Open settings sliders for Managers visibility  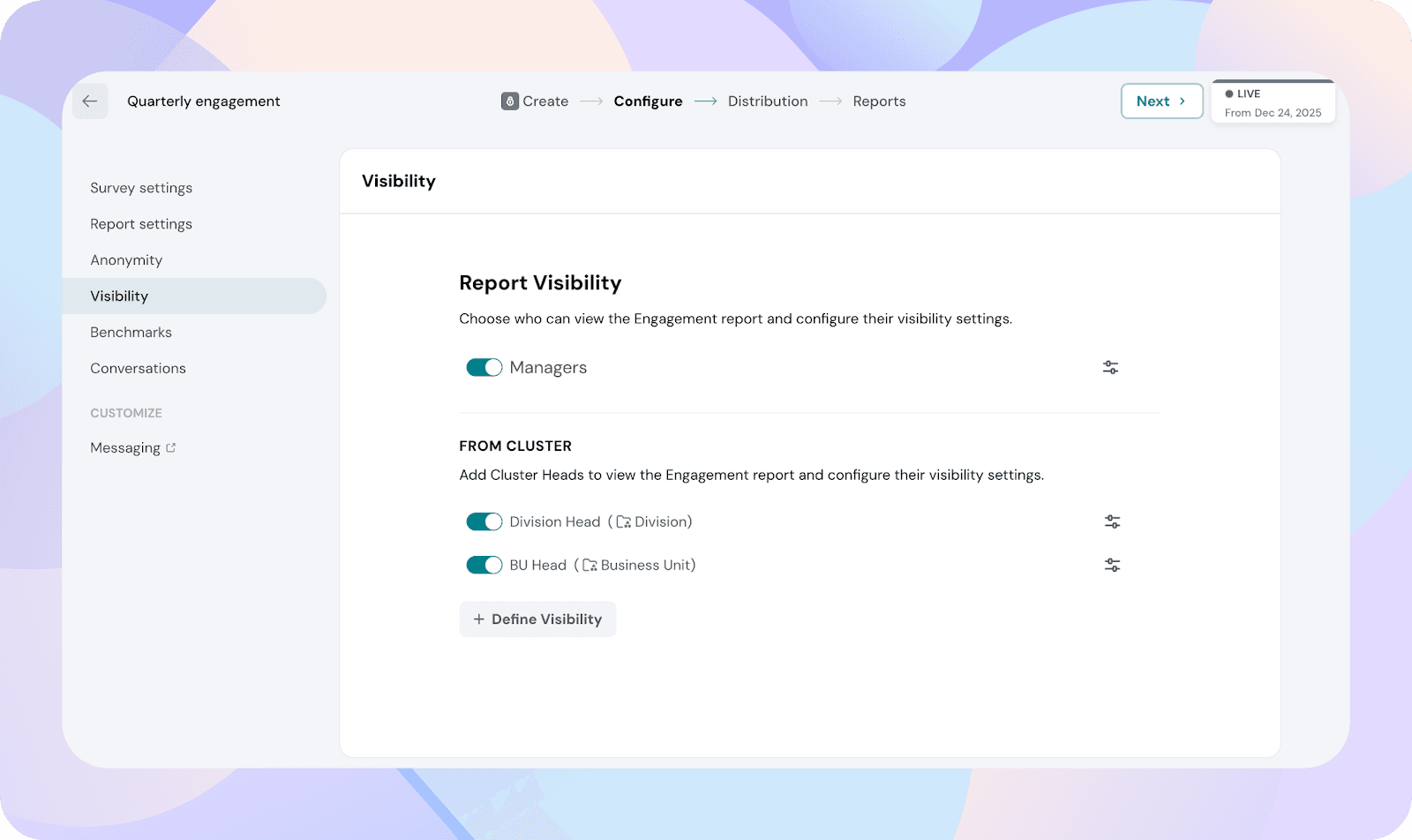(1110, 367)
